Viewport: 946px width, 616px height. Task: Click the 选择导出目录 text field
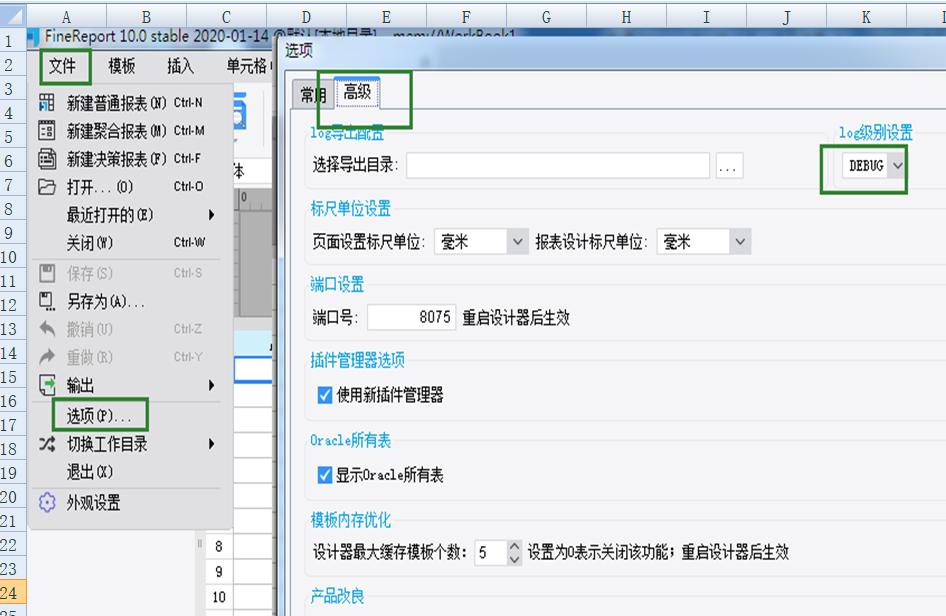click(x=557, y=165)
